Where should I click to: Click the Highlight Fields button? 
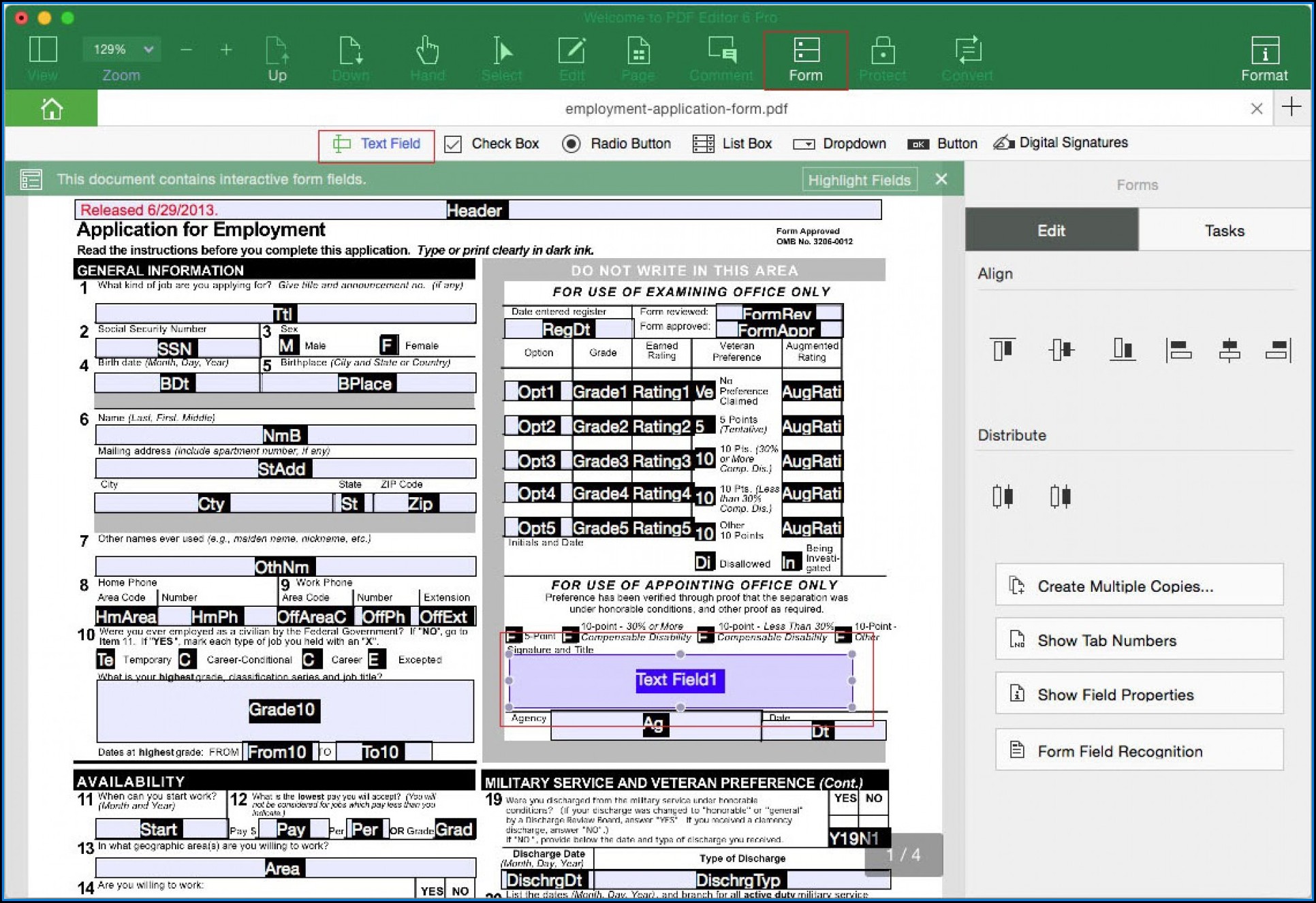pos(859,180)
